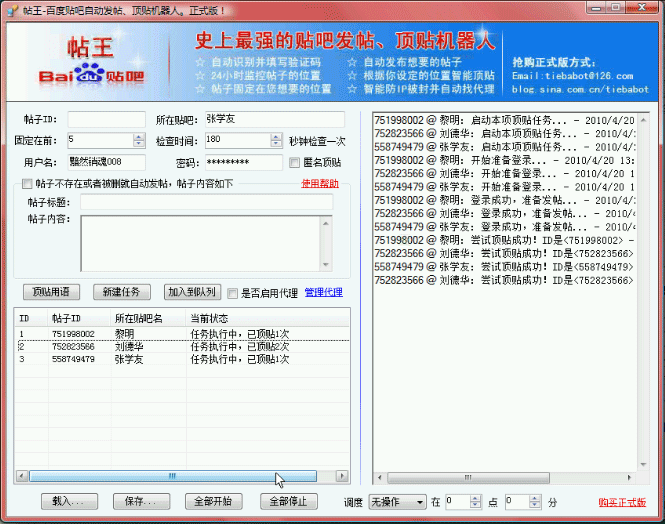Select the task row for 黎明

182,334
